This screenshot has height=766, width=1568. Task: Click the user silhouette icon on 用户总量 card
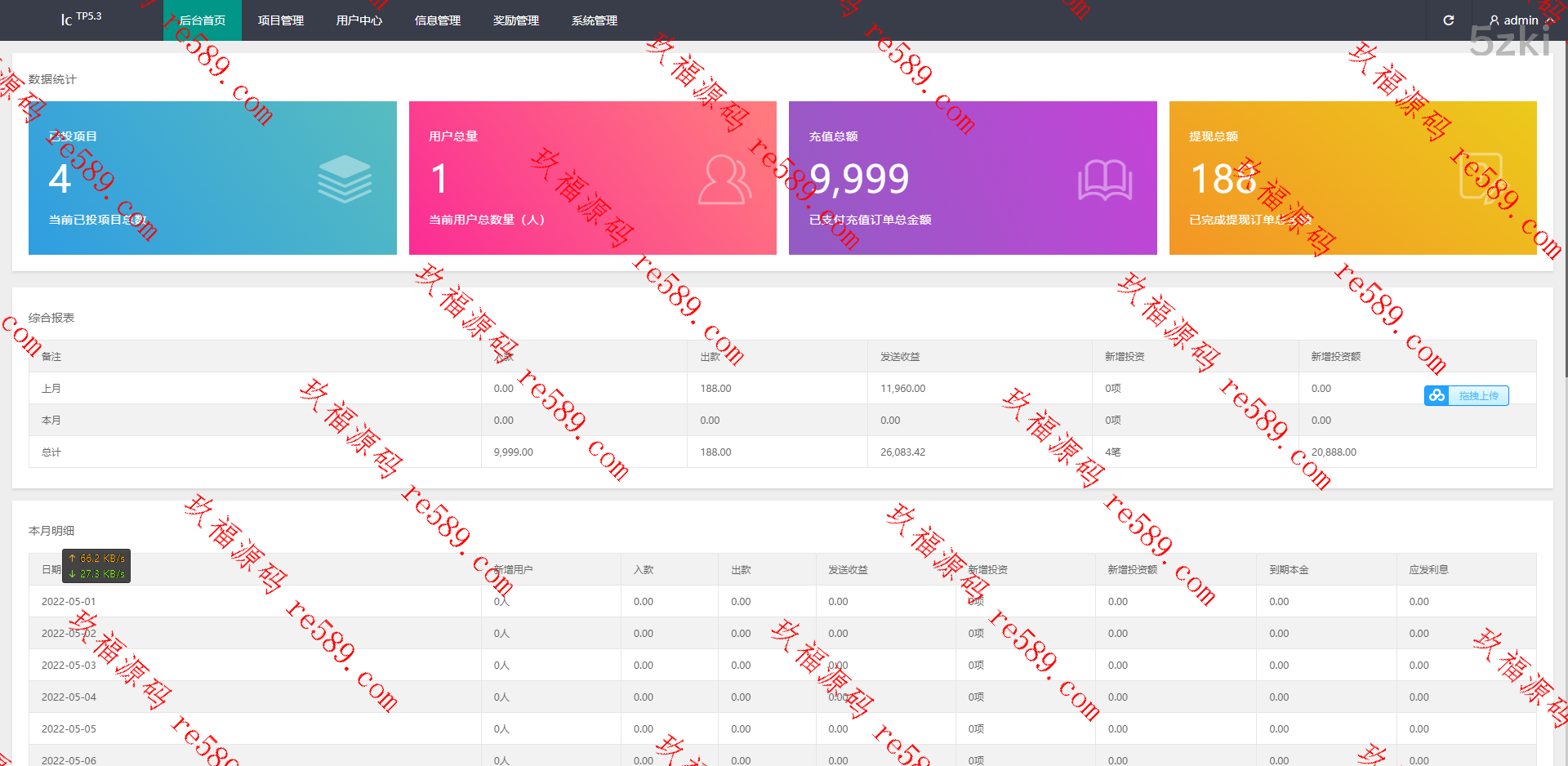(724, 179)
